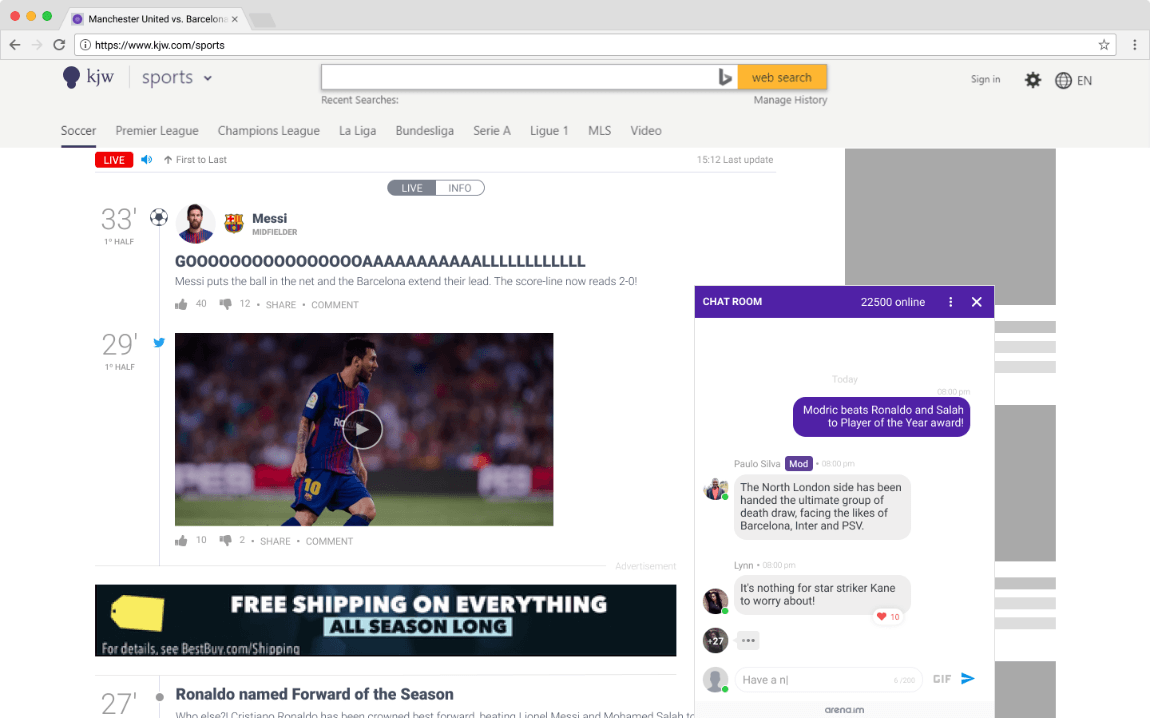Switch toggle to LIVE view
Image resolution: width=1150 pixels, height=718 pixels.
[411, 188]
